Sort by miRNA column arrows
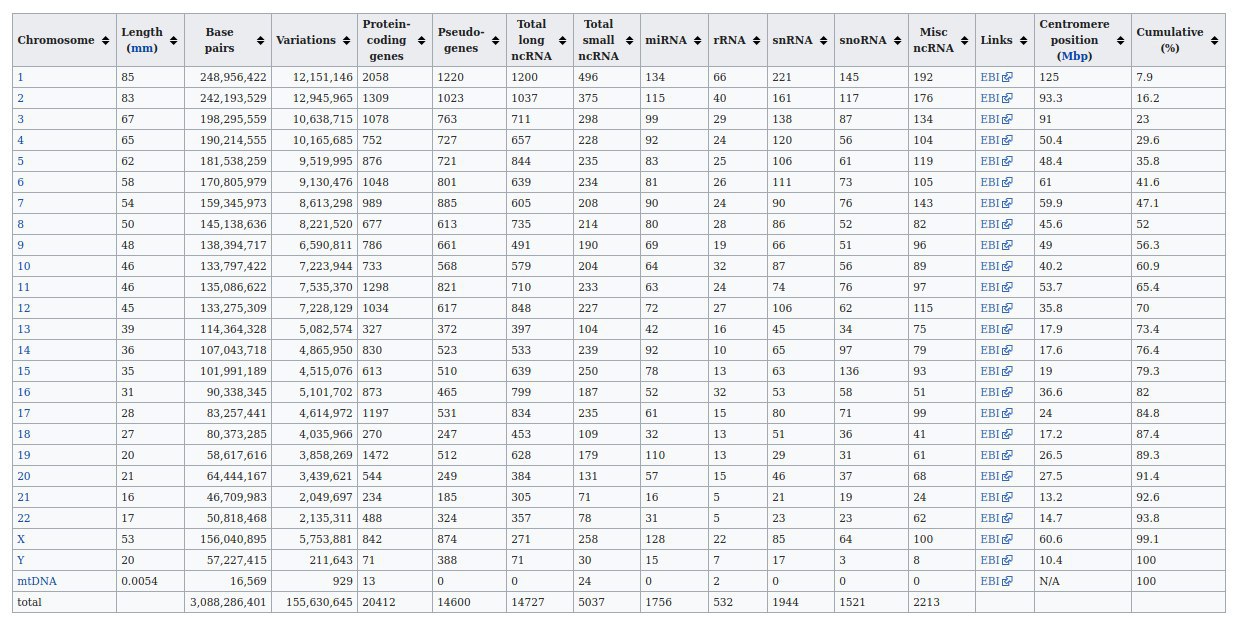Viewport: 1238px width, 621px height. [698, 41]
